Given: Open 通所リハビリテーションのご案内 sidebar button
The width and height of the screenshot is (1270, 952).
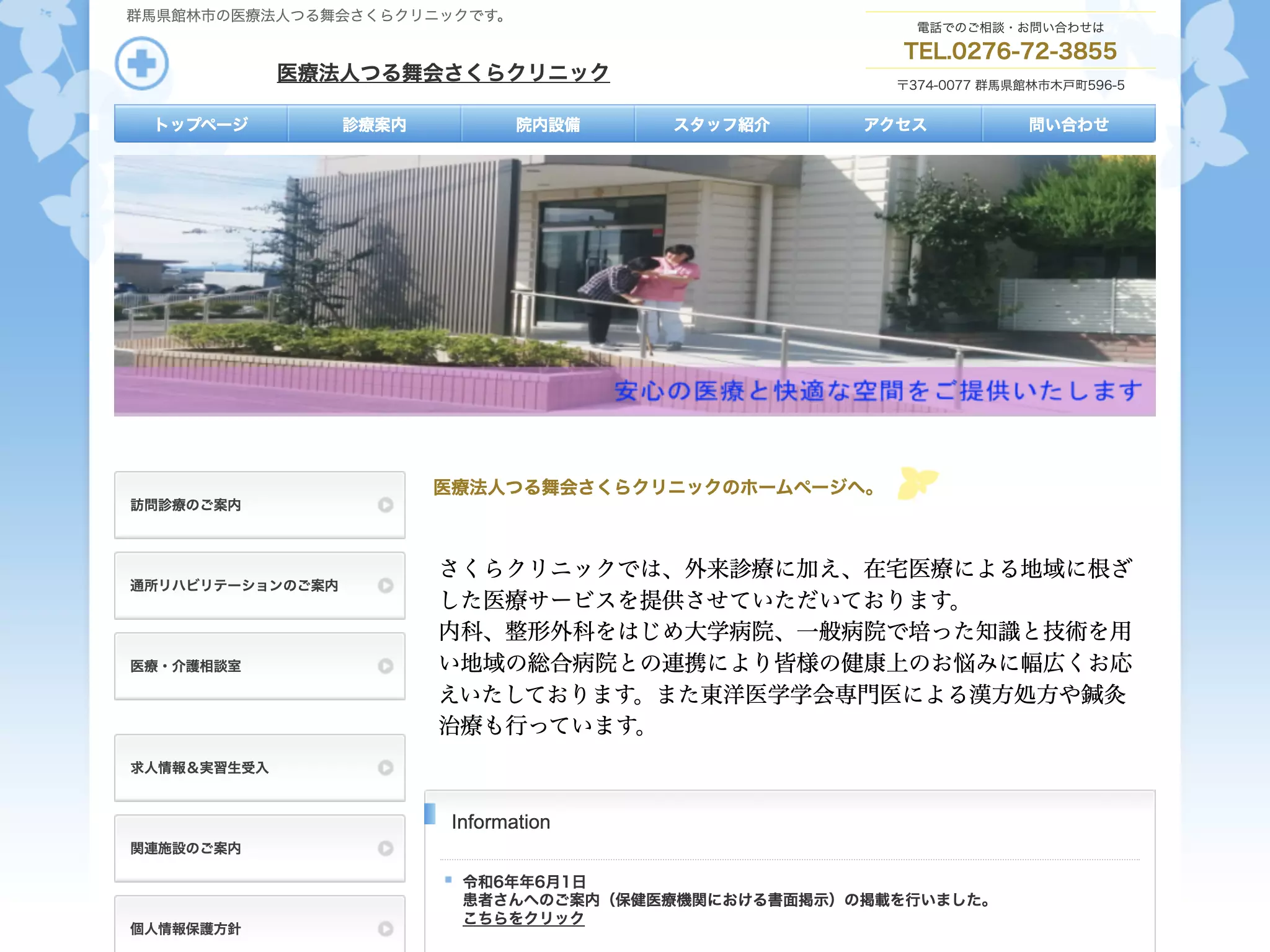Looking at the screenshot, I should pyautogui.click(x=260, y=586).
